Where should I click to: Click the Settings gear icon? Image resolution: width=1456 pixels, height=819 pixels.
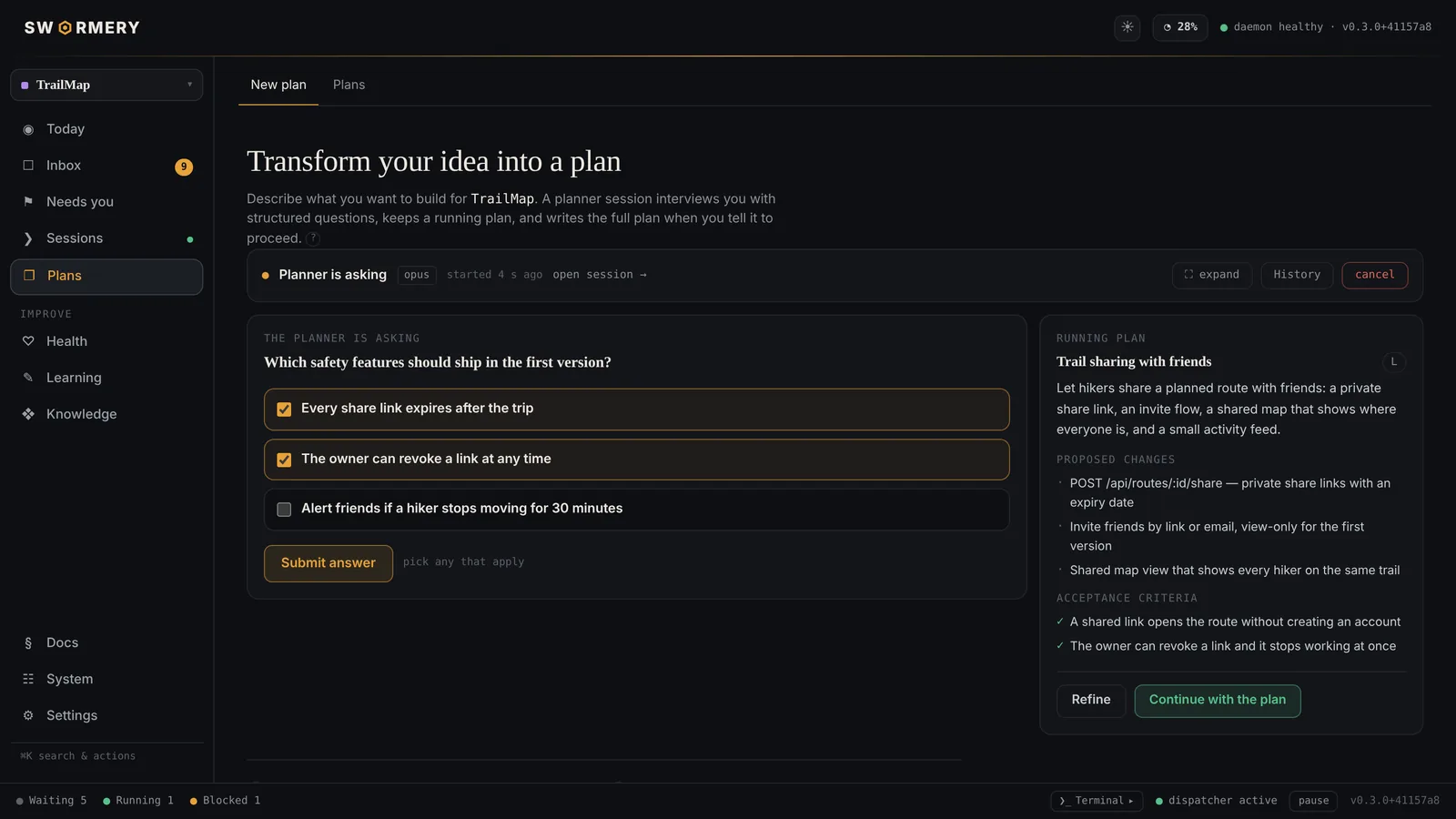point(28,715)
